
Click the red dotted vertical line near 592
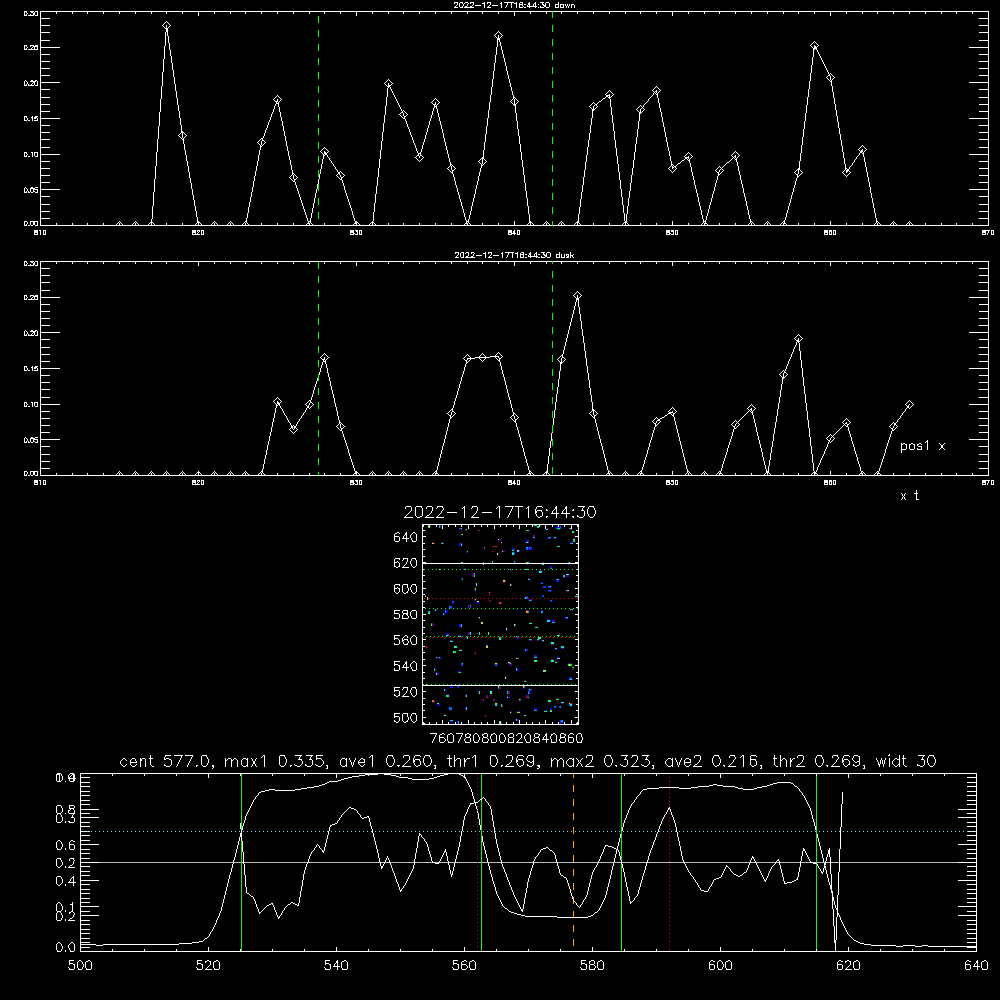tap(670, 861)
